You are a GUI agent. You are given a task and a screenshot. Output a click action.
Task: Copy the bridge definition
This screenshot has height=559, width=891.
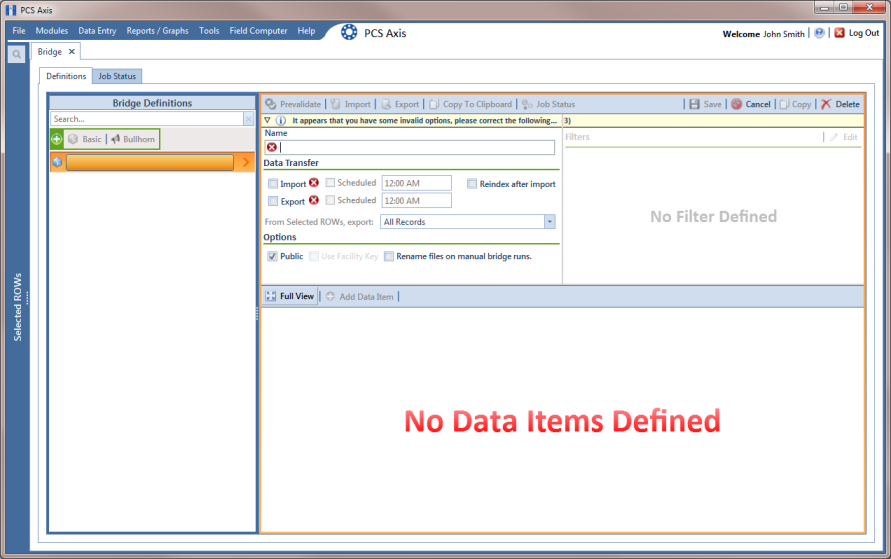pos(796,104)
